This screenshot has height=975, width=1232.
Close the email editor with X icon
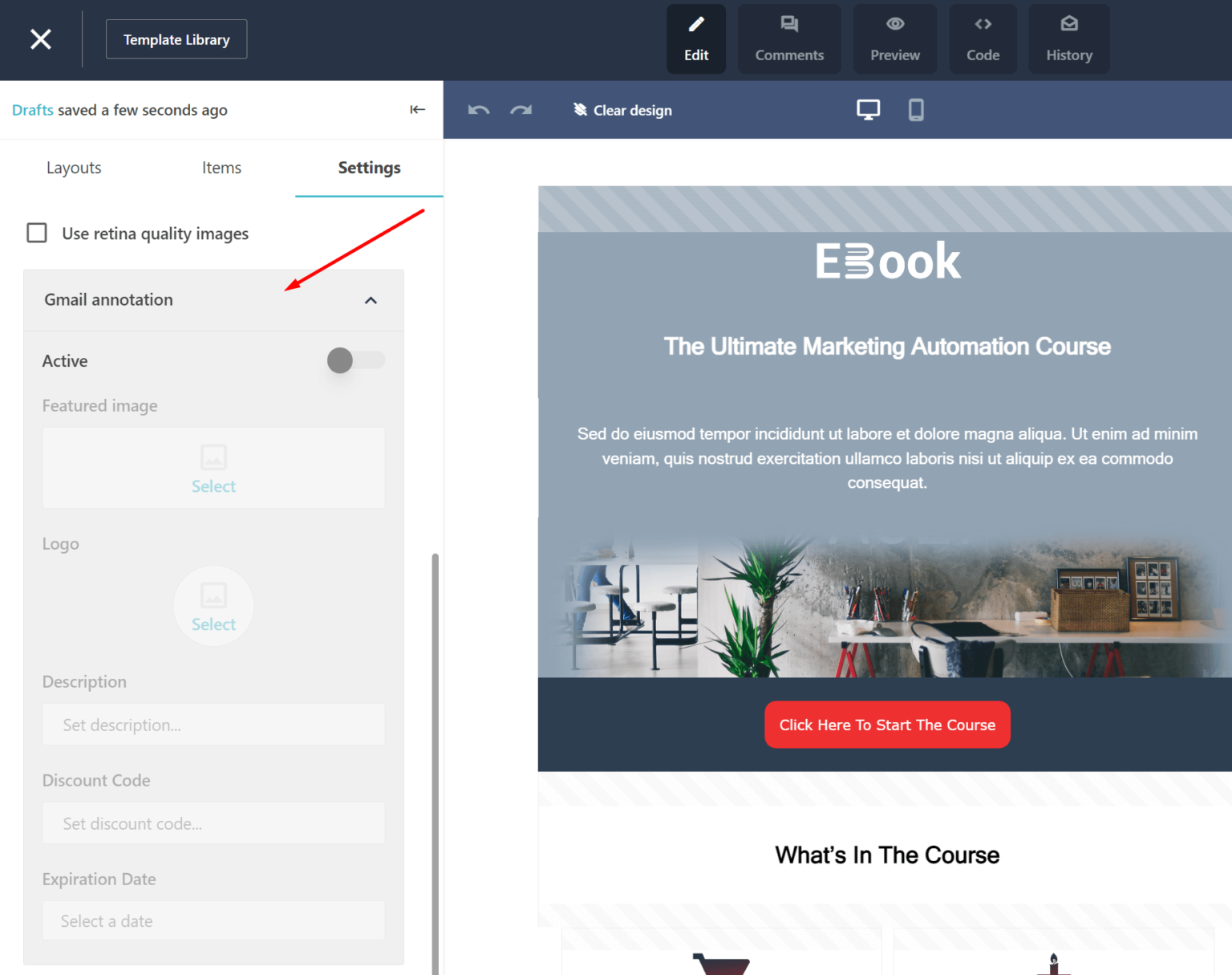(x=41, y=39)
